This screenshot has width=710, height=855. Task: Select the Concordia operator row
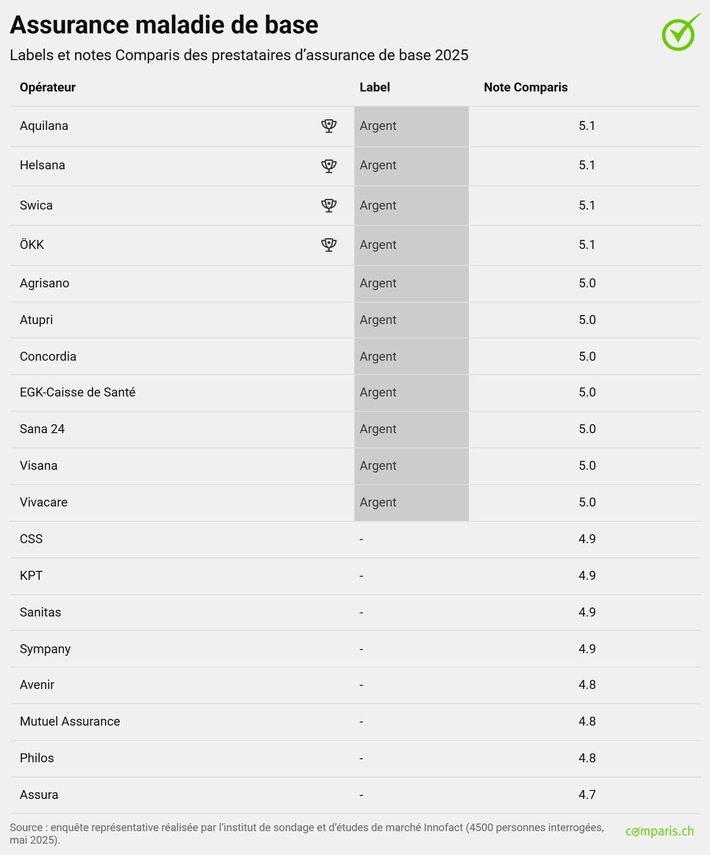[x=48, y=356]
